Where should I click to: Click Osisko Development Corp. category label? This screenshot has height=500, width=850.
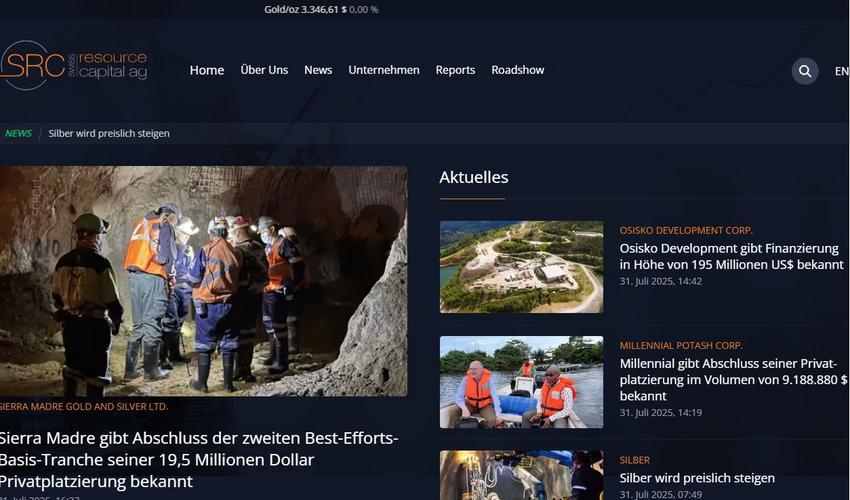click(x=686, y=230)
